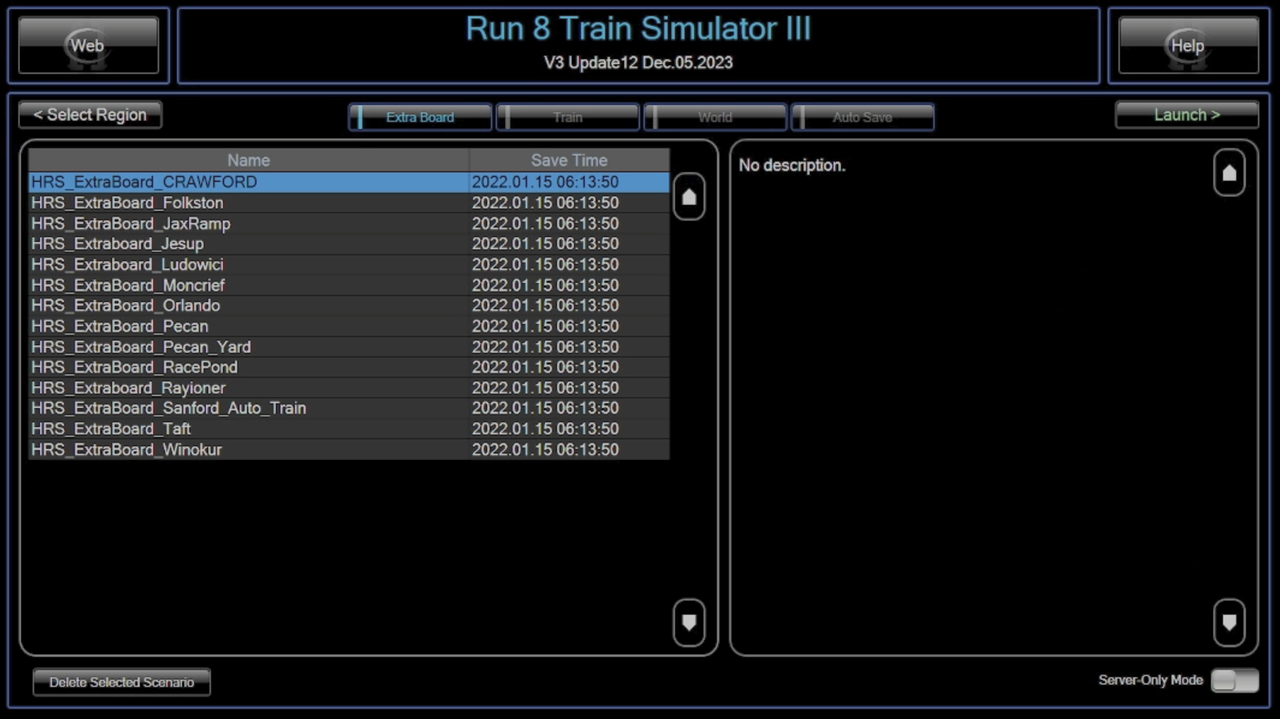1280x719 pixels.
Task: Switch to the Train tab
Action: click(x=568, y=117)
